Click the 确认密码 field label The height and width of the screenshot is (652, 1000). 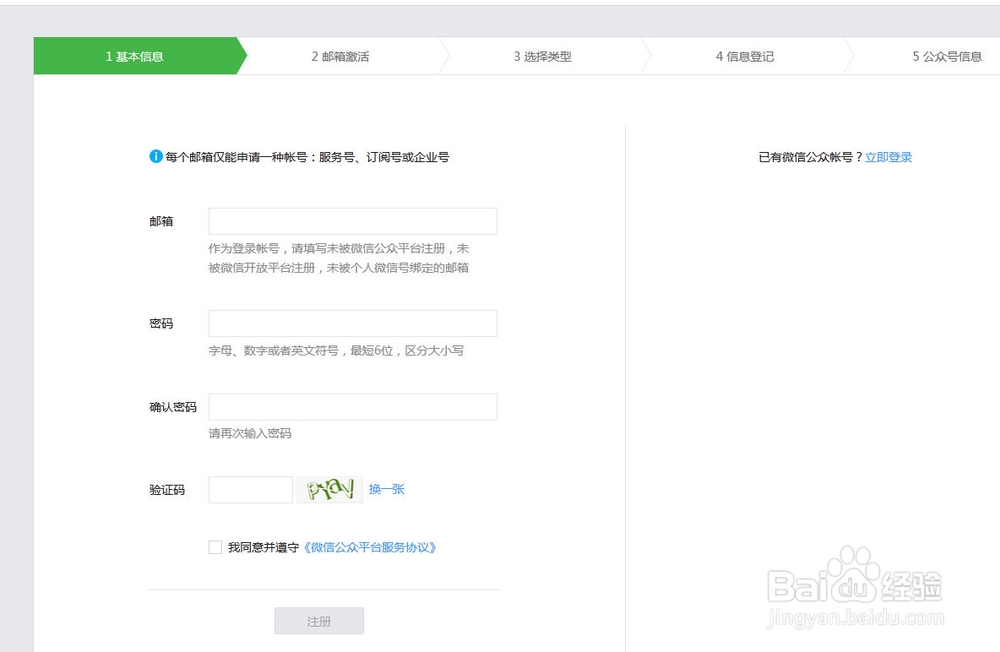point(173,407)
